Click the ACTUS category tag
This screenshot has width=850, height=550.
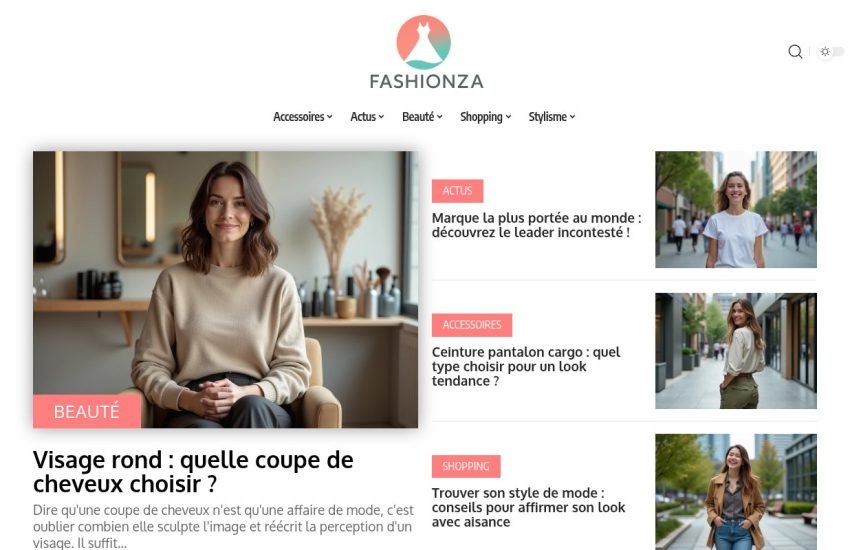457,191
